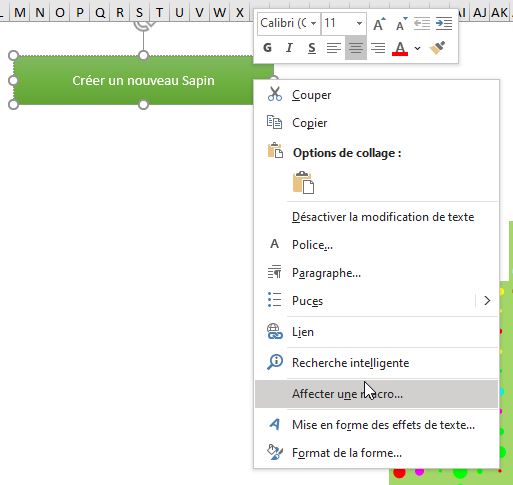This screenshot has height=485, width=513.
Task: Click the Lien globe chain icon
Action: [x=275, y=332]
